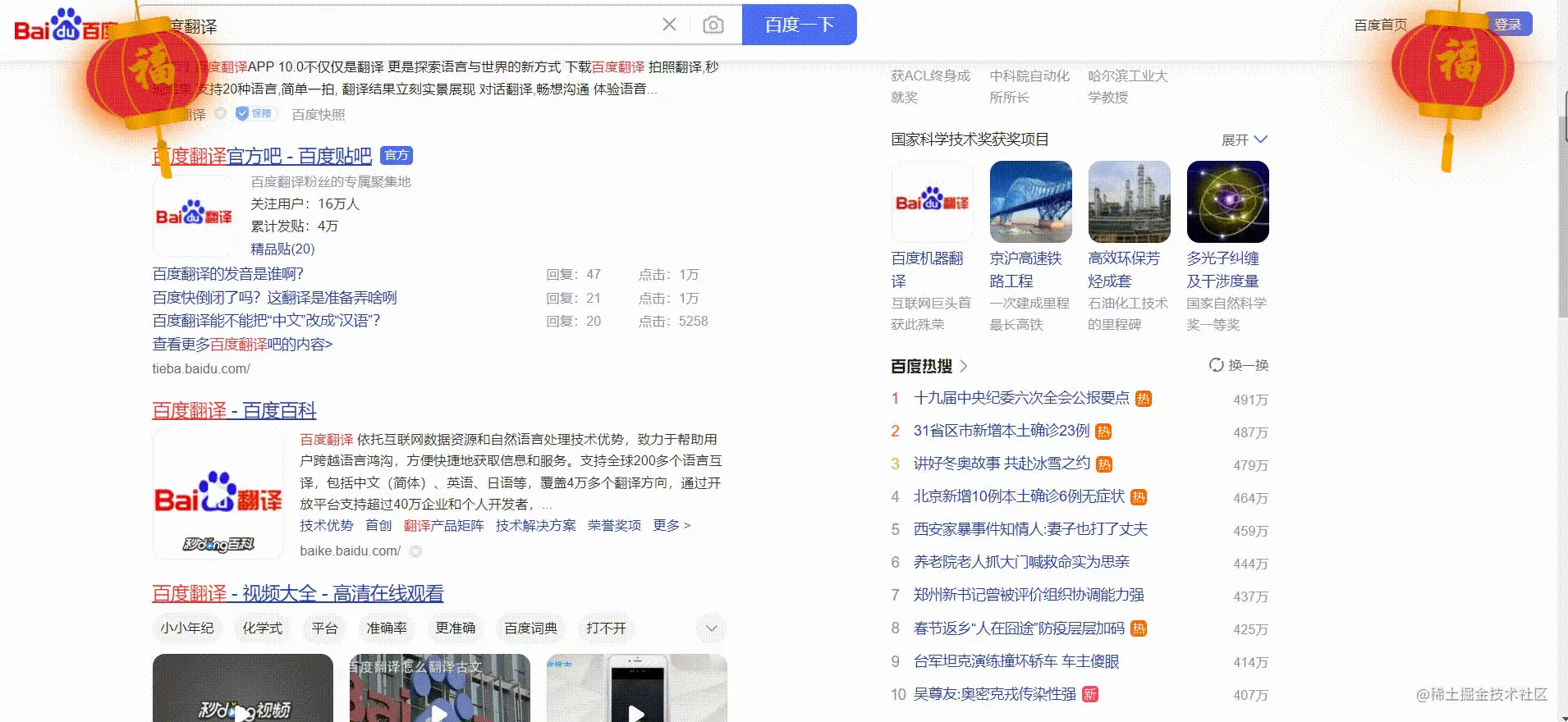Screen dimensions: 1568x722
Task: Select the 打不开 video filter tab
Action: pos(606,628)
